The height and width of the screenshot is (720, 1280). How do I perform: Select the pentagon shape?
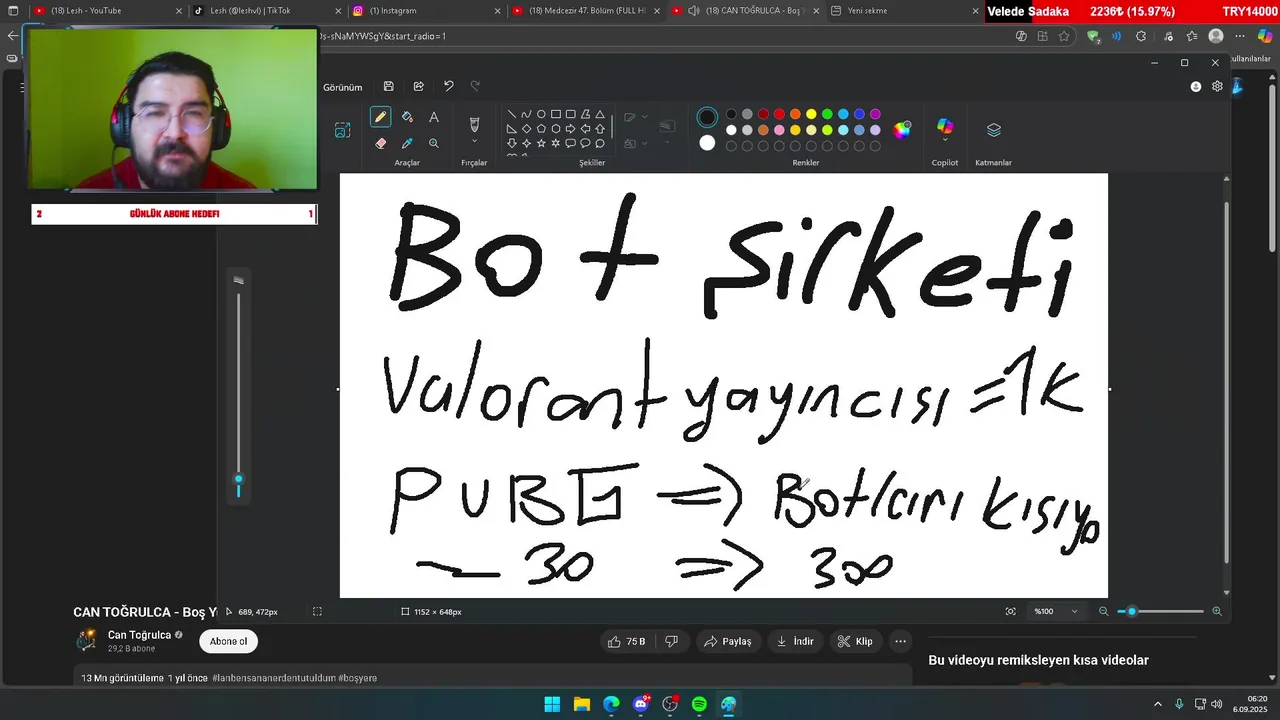pos(541,129)
